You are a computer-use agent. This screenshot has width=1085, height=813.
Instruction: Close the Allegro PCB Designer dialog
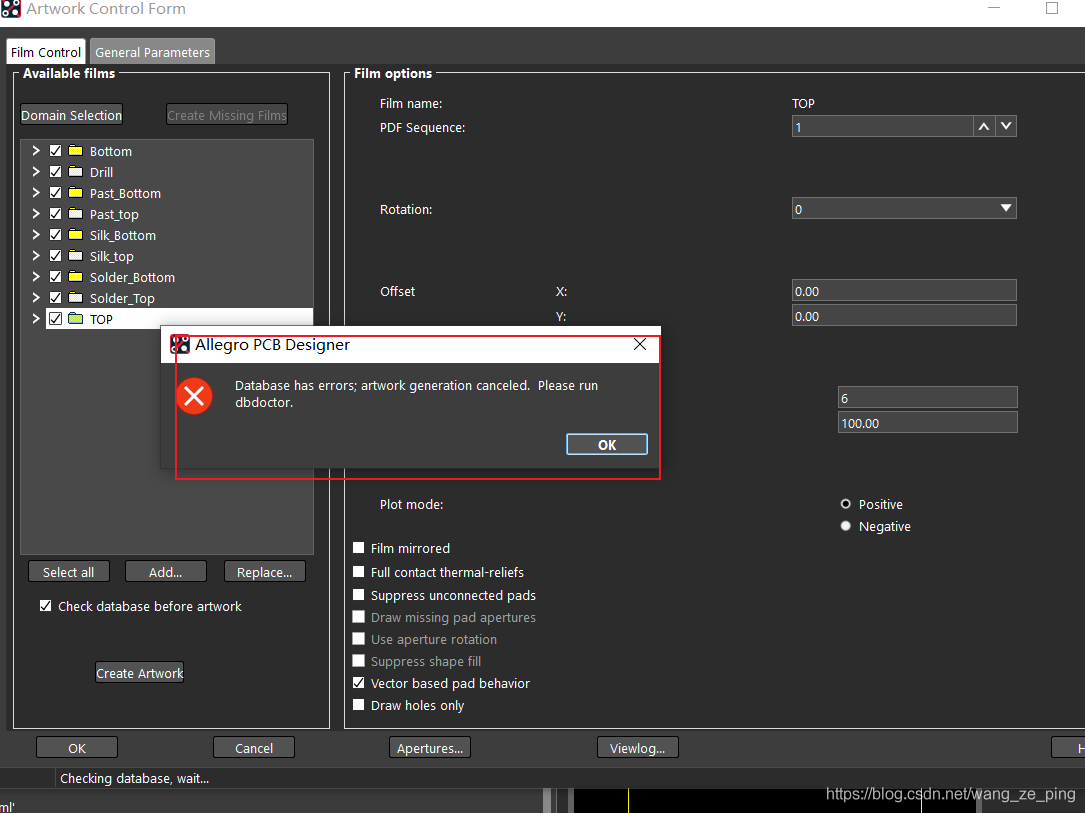[639, 345]
